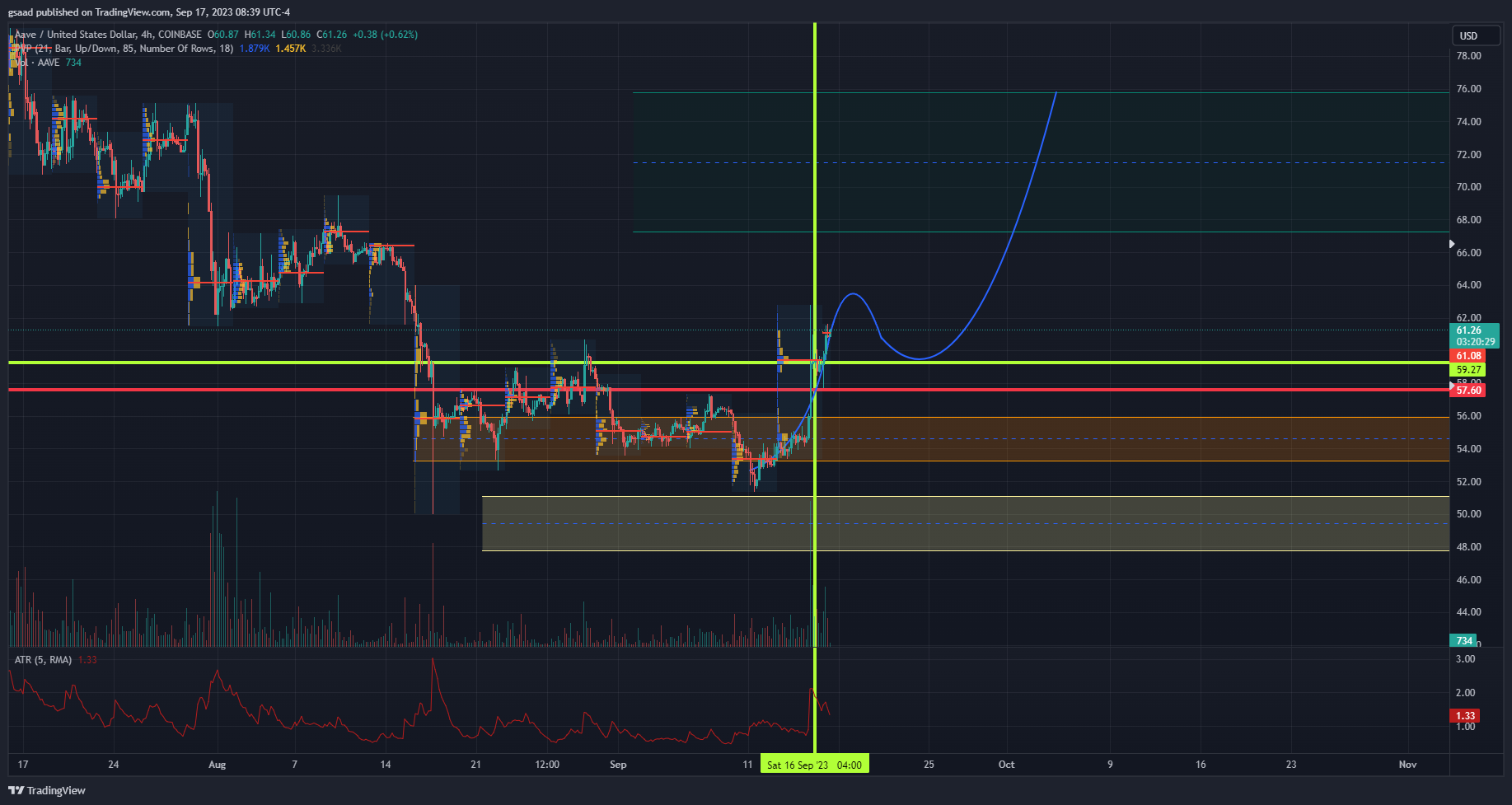Click the gray 3.336K volume value
The width and height of the screenshot is (1512, 805).
[326, 49]
